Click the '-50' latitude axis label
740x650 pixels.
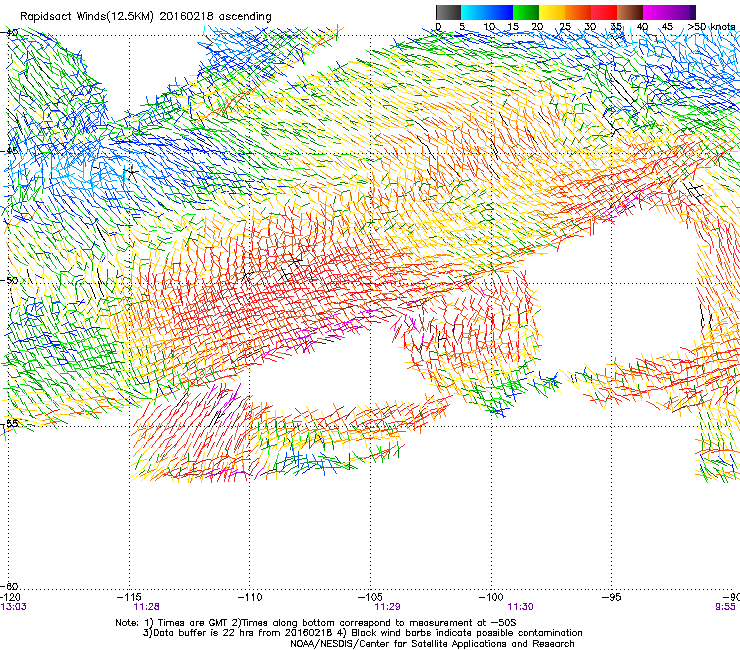point(9,280)
